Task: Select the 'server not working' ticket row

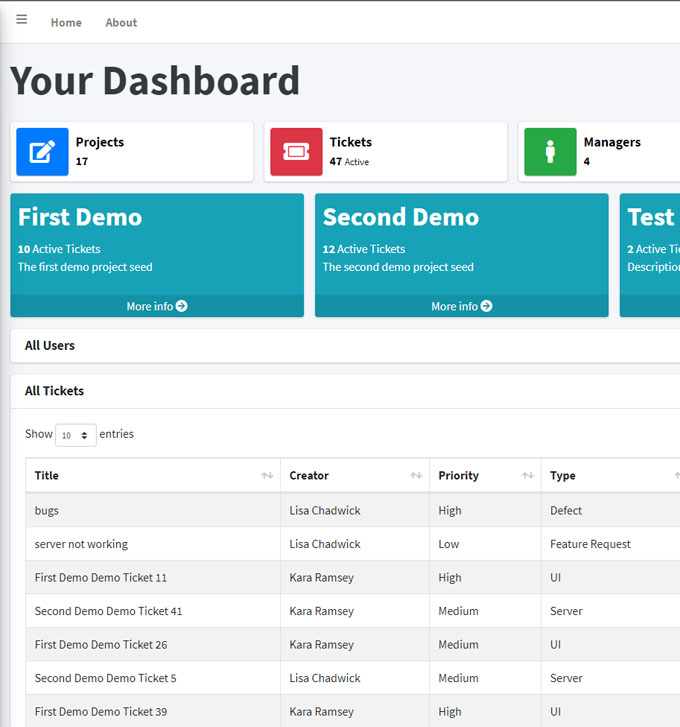Action: pyautogui.click(x=81, y=544)
